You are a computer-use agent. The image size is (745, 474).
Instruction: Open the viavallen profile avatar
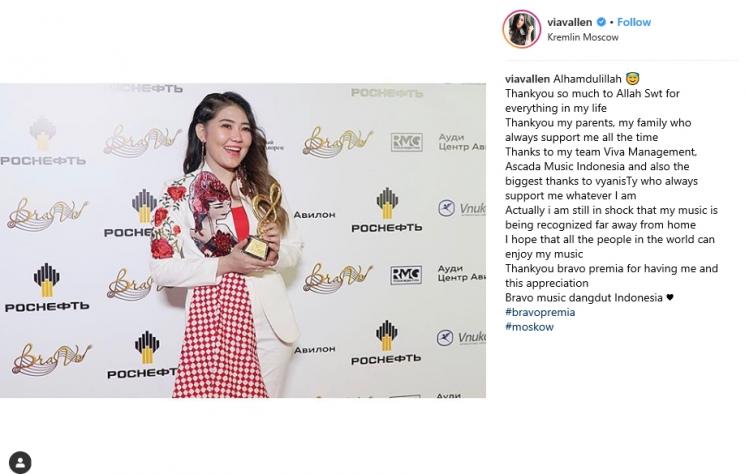coord(522,29)
